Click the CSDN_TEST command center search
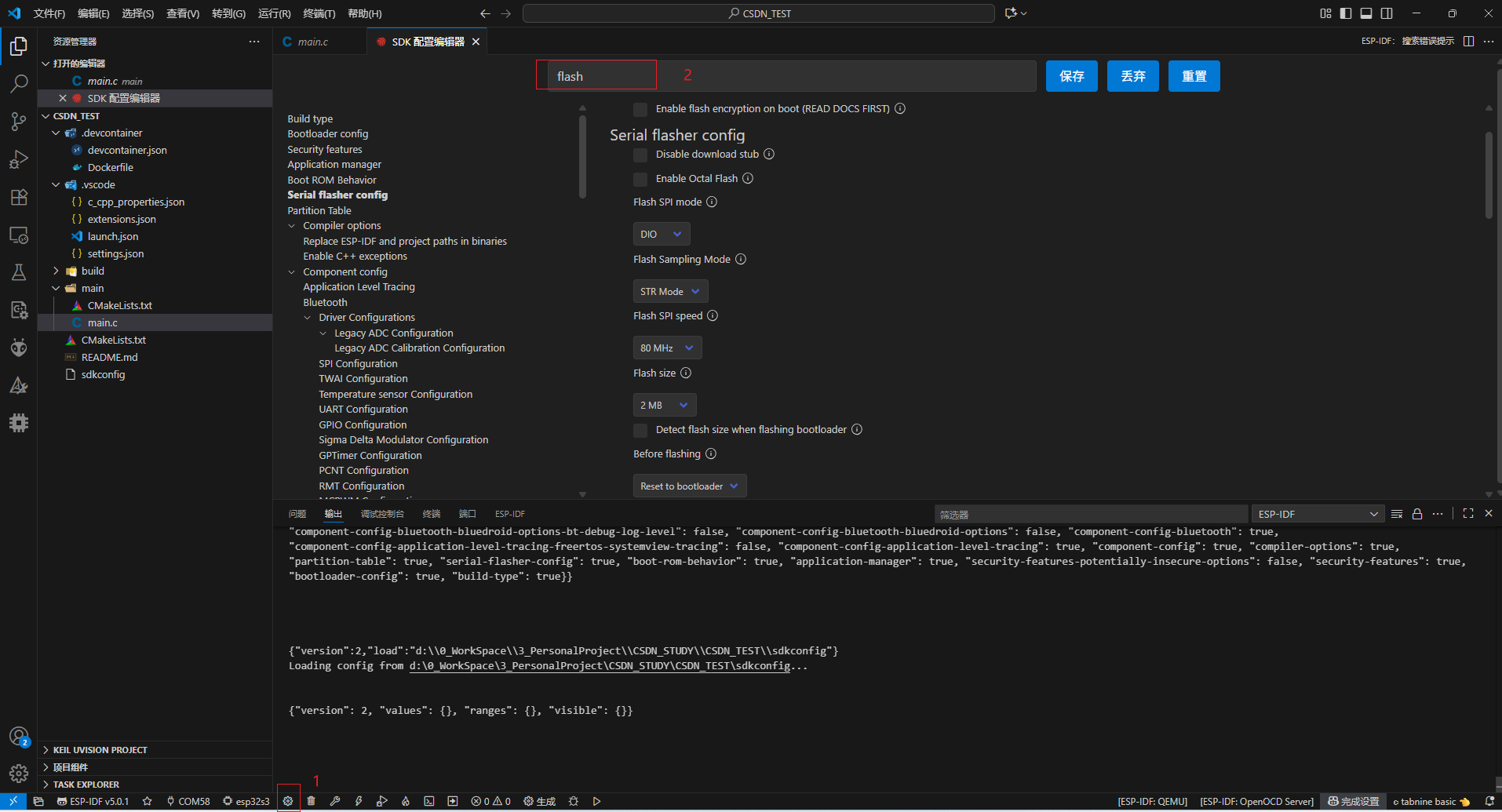Screen dimensions: 1502x812 [759, 13]
